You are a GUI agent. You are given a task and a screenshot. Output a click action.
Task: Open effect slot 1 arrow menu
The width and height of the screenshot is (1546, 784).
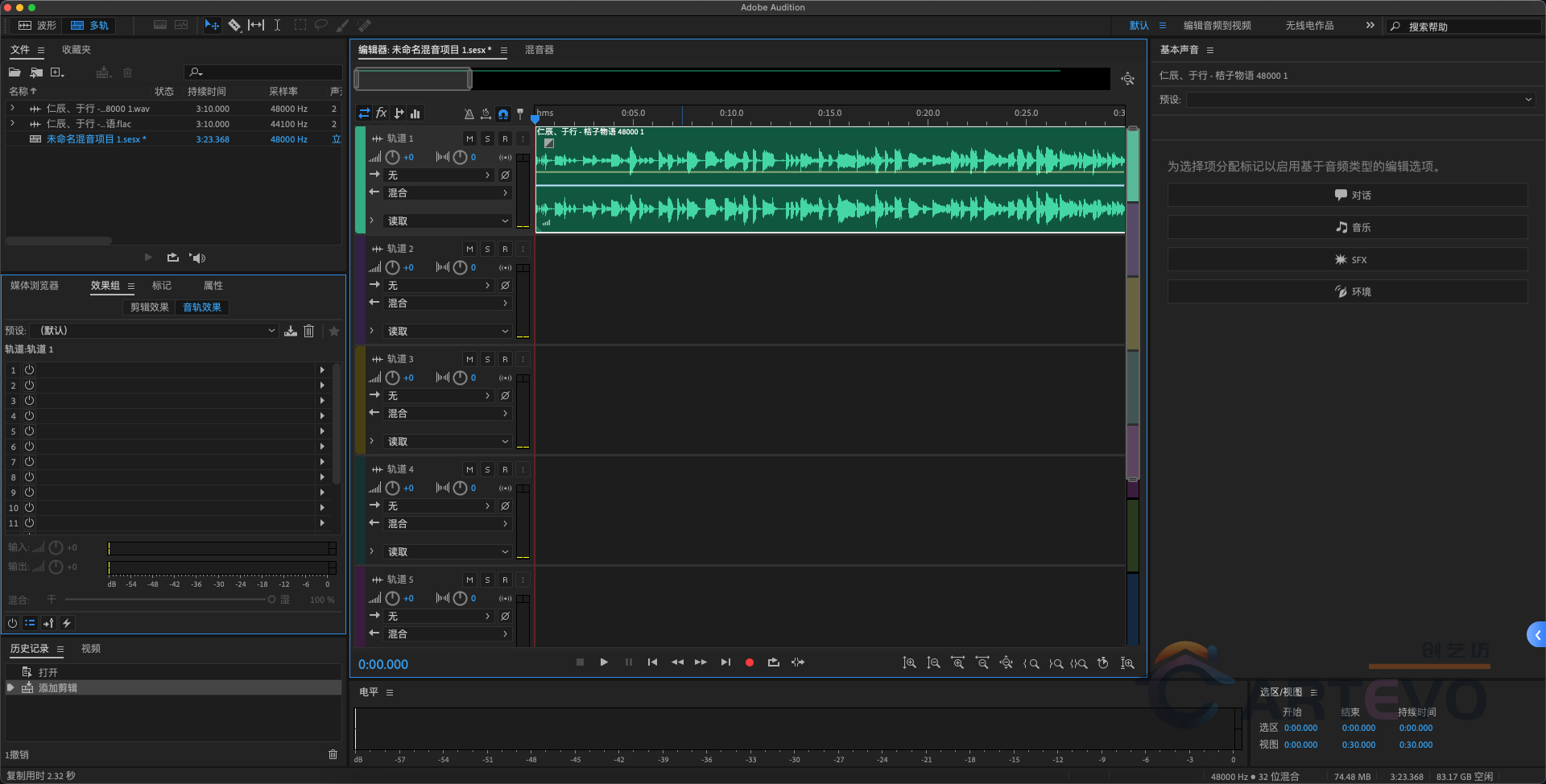tap(322, 370)
